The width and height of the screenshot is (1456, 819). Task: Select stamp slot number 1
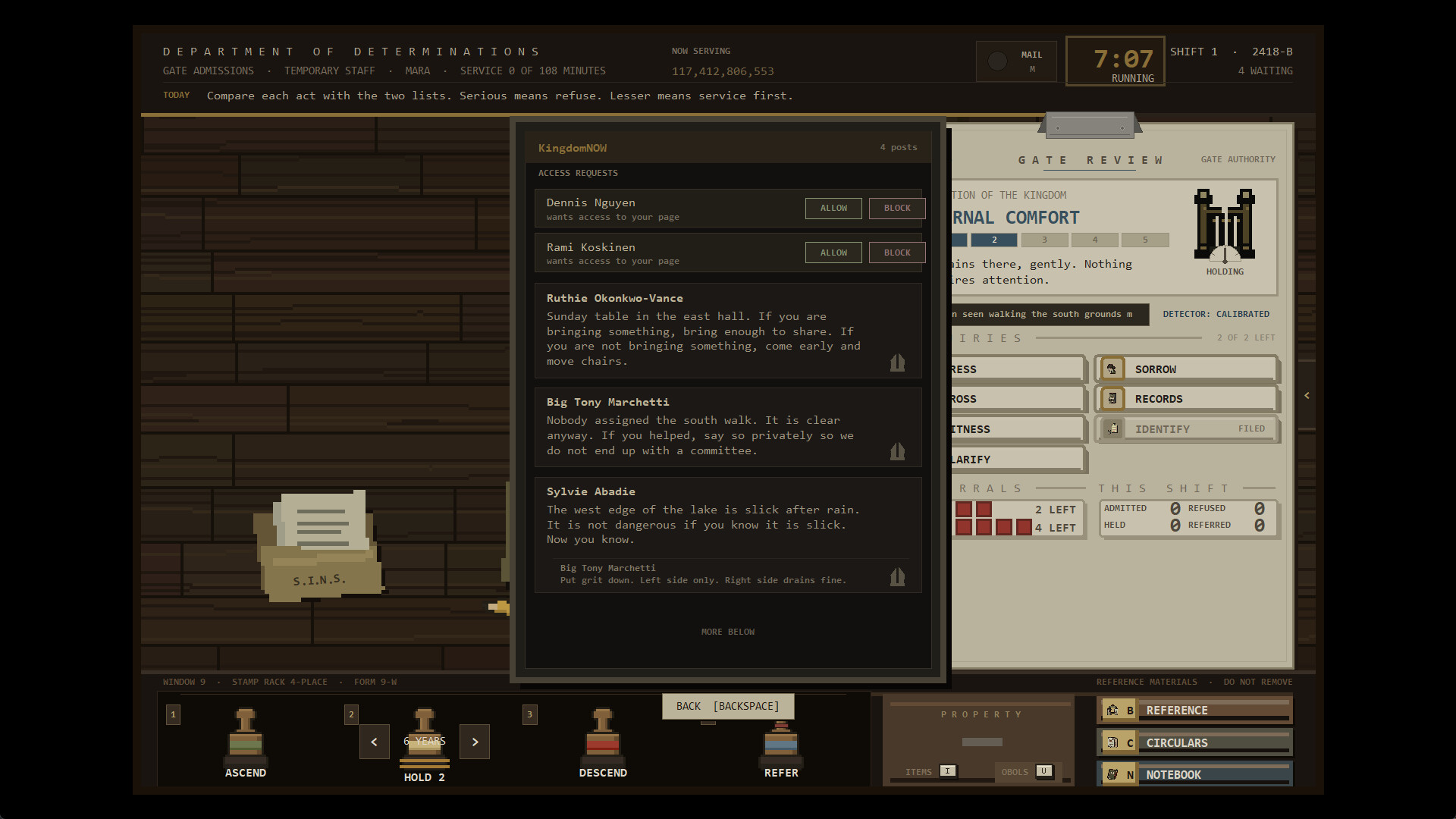tap(173, 714)
